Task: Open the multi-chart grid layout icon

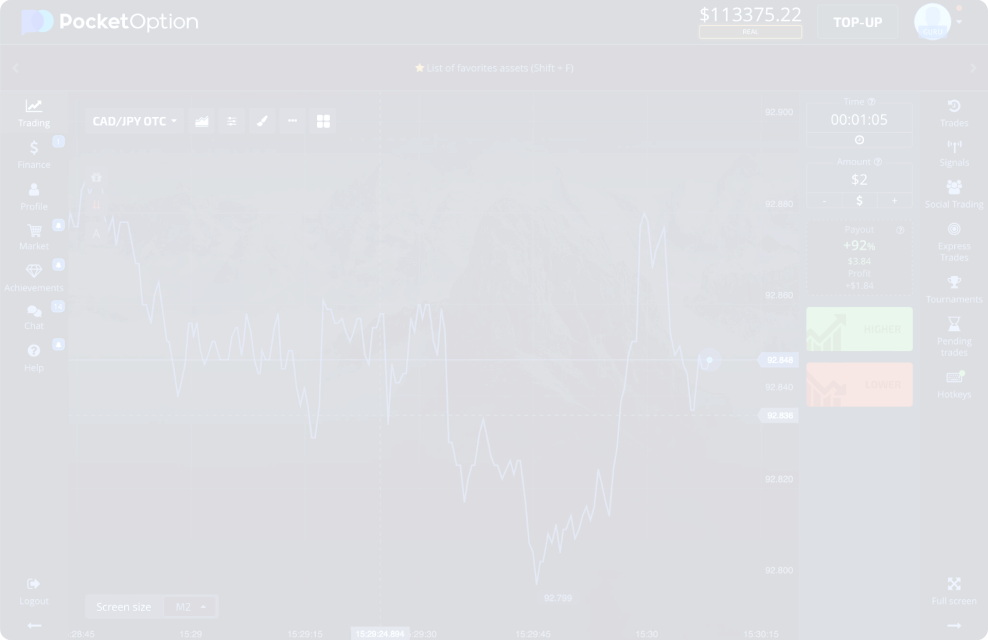Action: coord(323,121)
